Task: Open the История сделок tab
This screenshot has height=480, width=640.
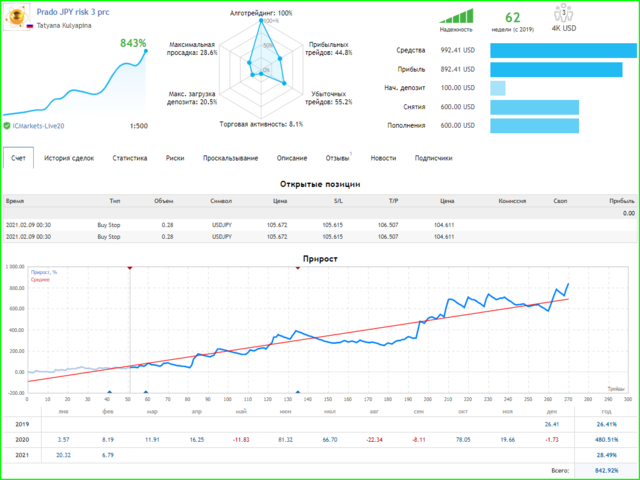Action: (x=69, y=158)
